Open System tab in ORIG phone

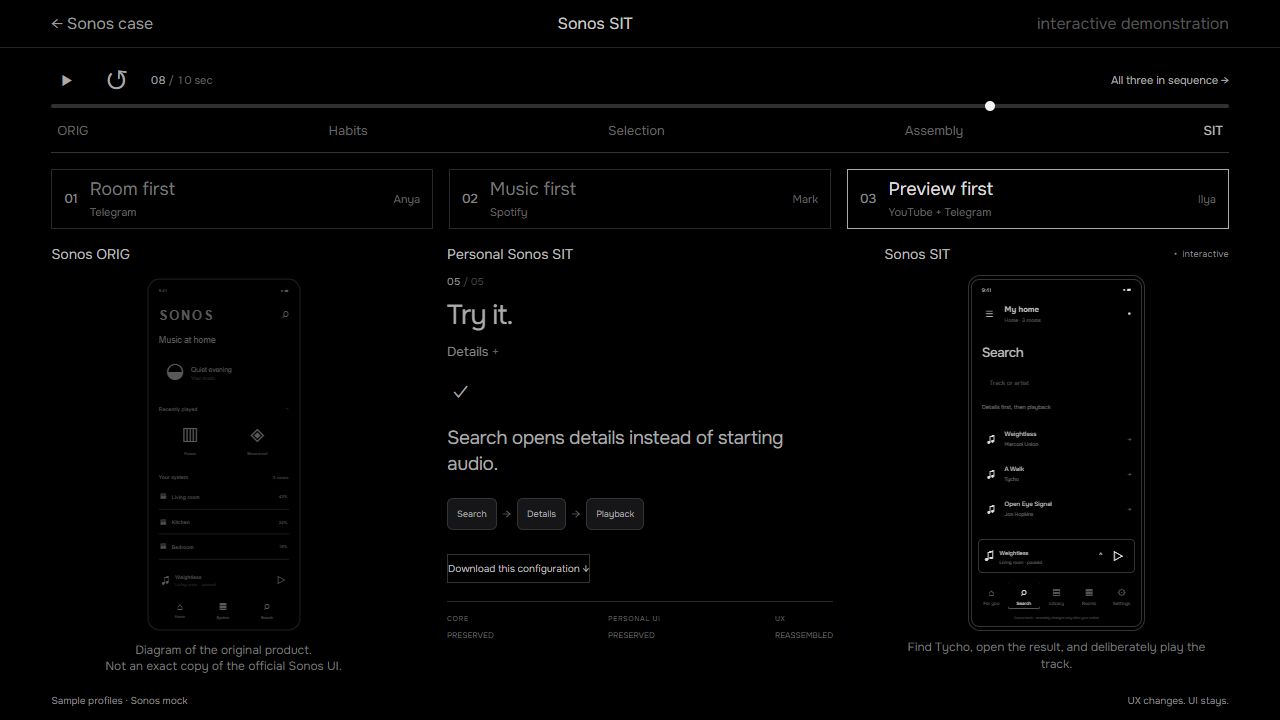click(x=223, y=610)
